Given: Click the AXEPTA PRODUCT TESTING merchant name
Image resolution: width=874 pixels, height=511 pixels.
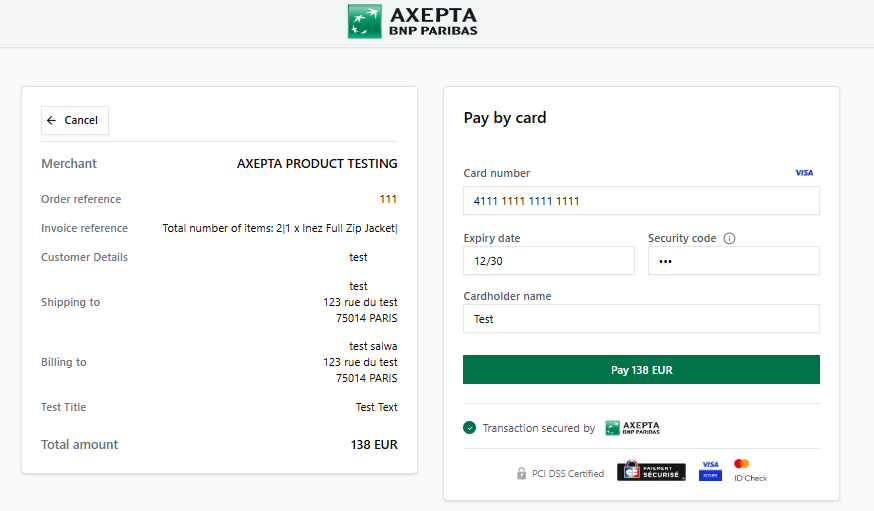Looking at the screenshot, I should point(317,164).
